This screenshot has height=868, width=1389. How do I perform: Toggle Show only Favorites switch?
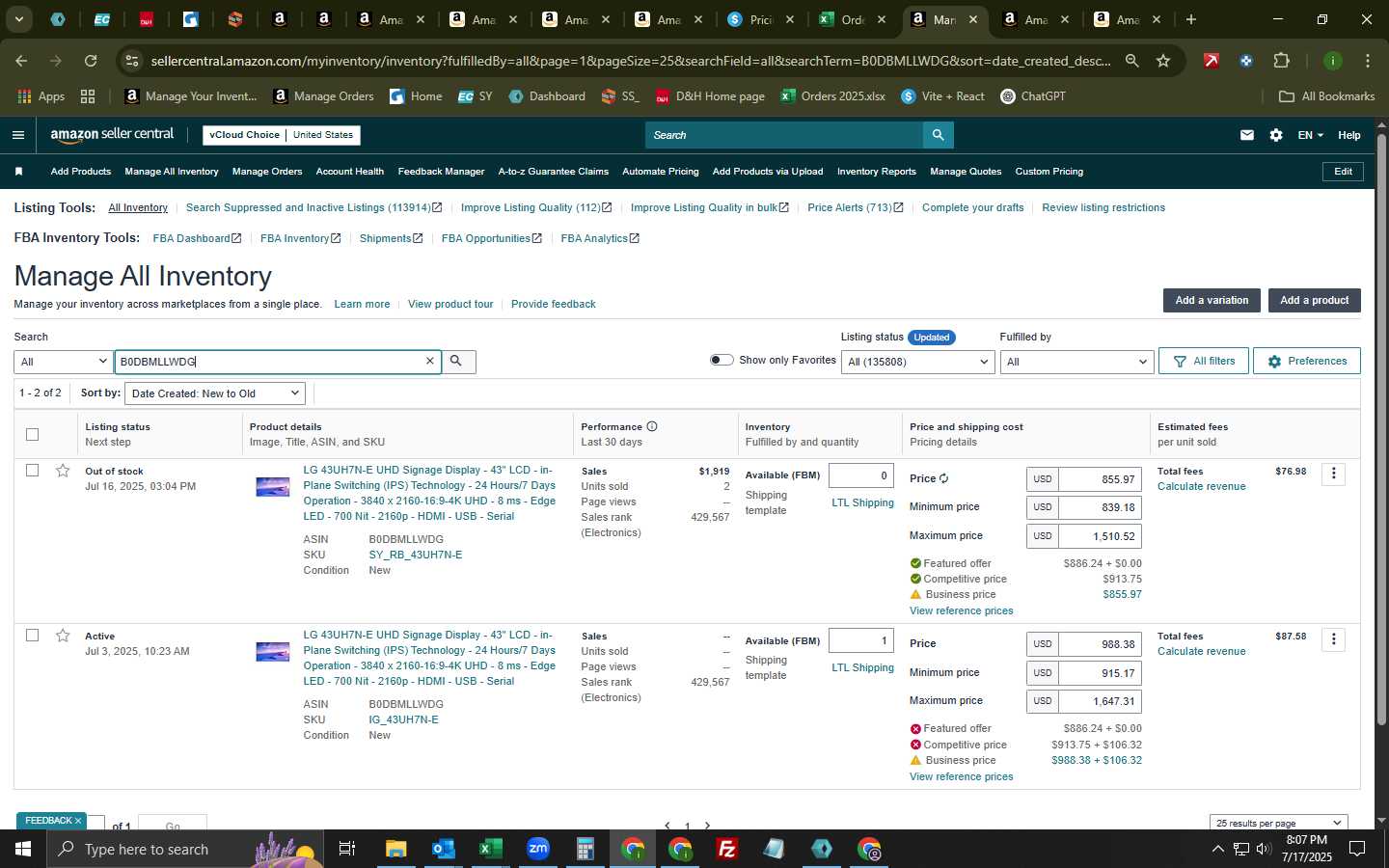[x=722, y=360]
